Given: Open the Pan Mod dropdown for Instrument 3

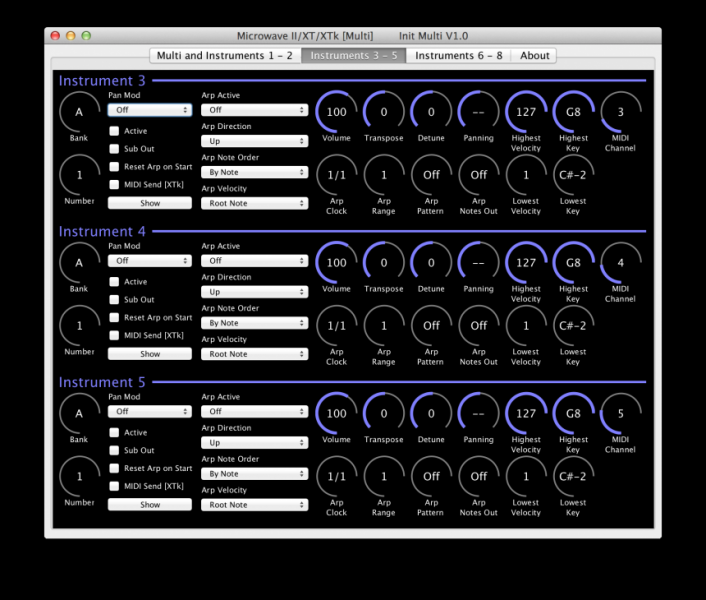Looking at the screenshot, I should [x=149, y=110].
